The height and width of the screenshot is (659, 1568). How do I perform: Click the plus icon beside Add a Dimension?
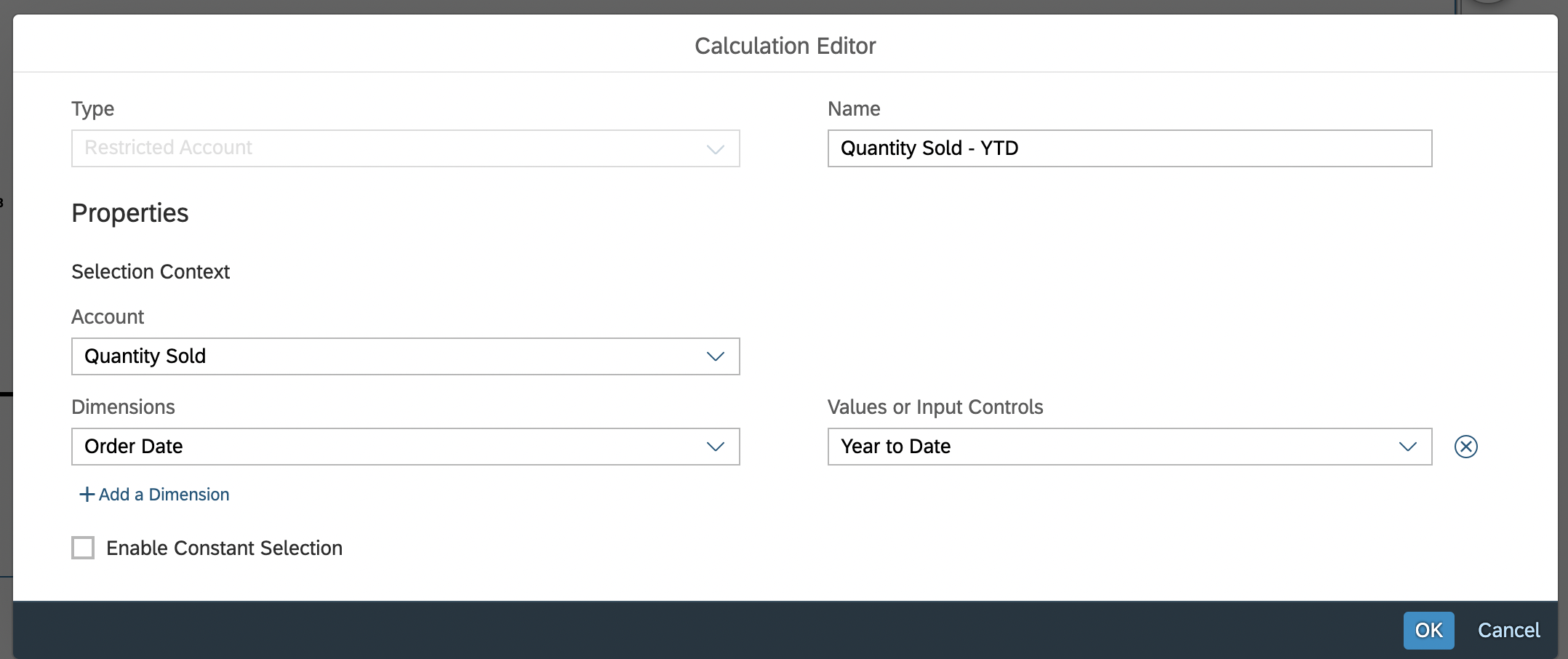87,495
